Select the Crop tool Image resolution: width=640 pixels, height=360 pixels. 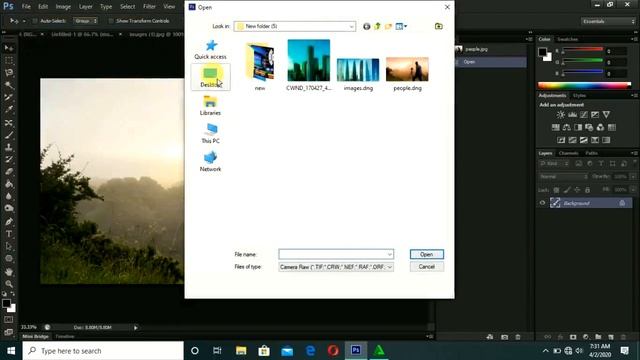click(9, 97)
